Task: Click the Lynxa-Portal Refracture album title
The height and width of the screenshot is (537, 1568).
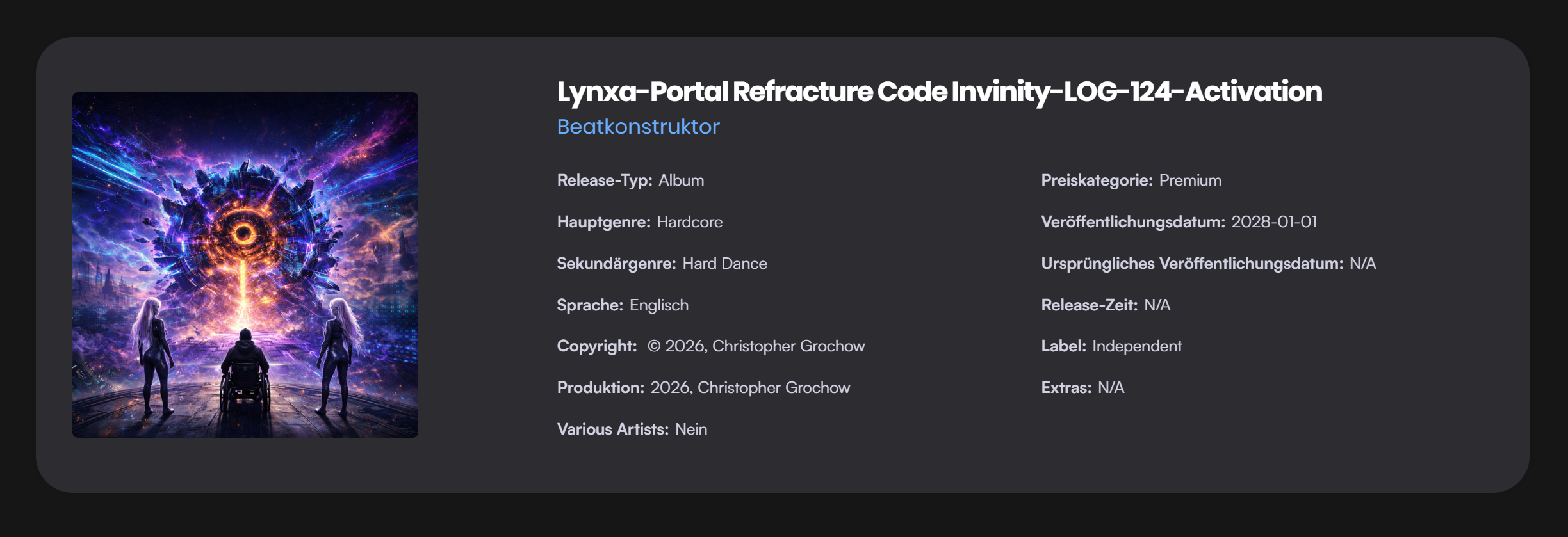Action: tap(939, 92)
